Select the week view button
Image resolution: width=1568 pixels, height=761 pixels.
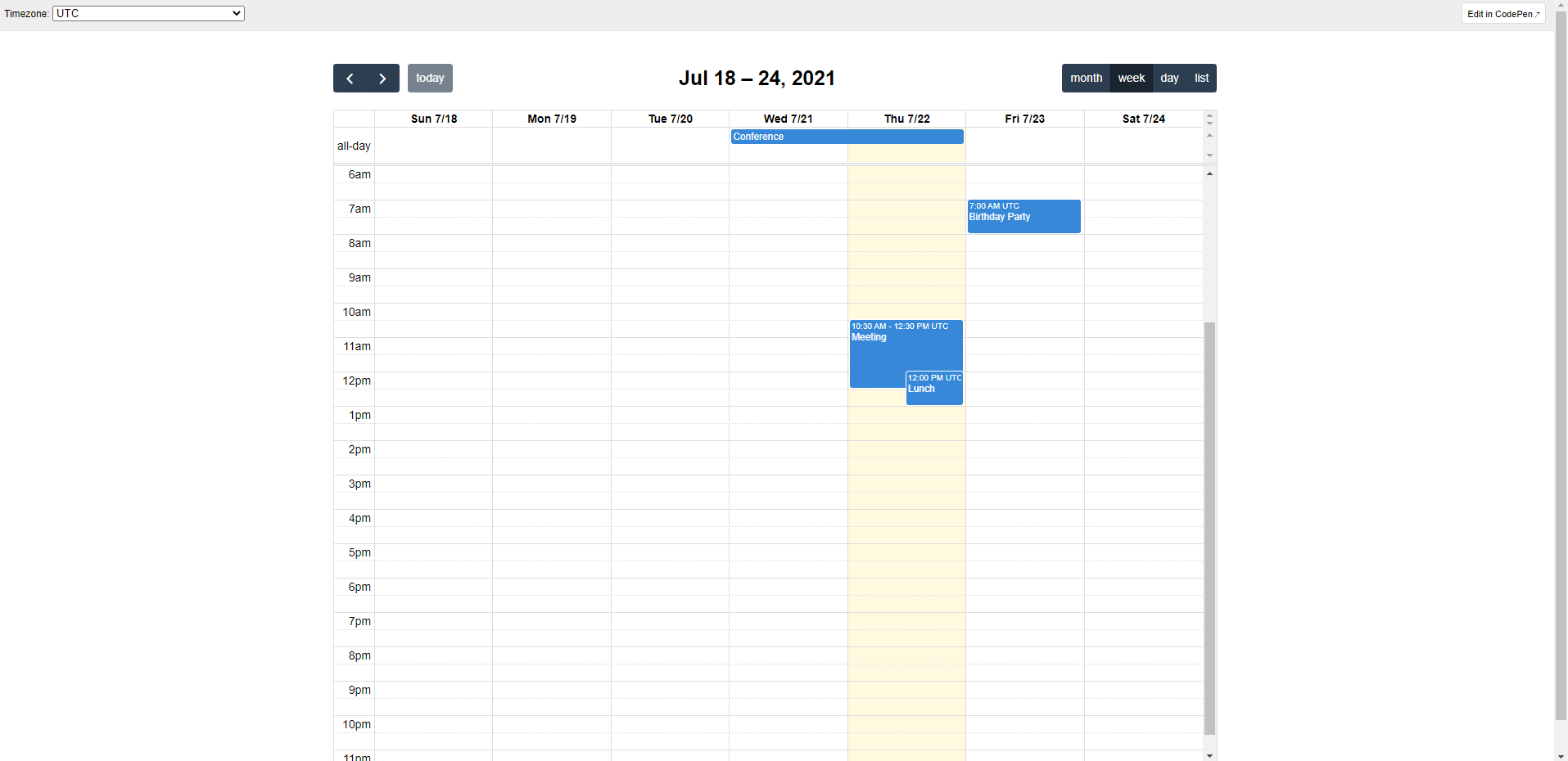[1130, 78]
